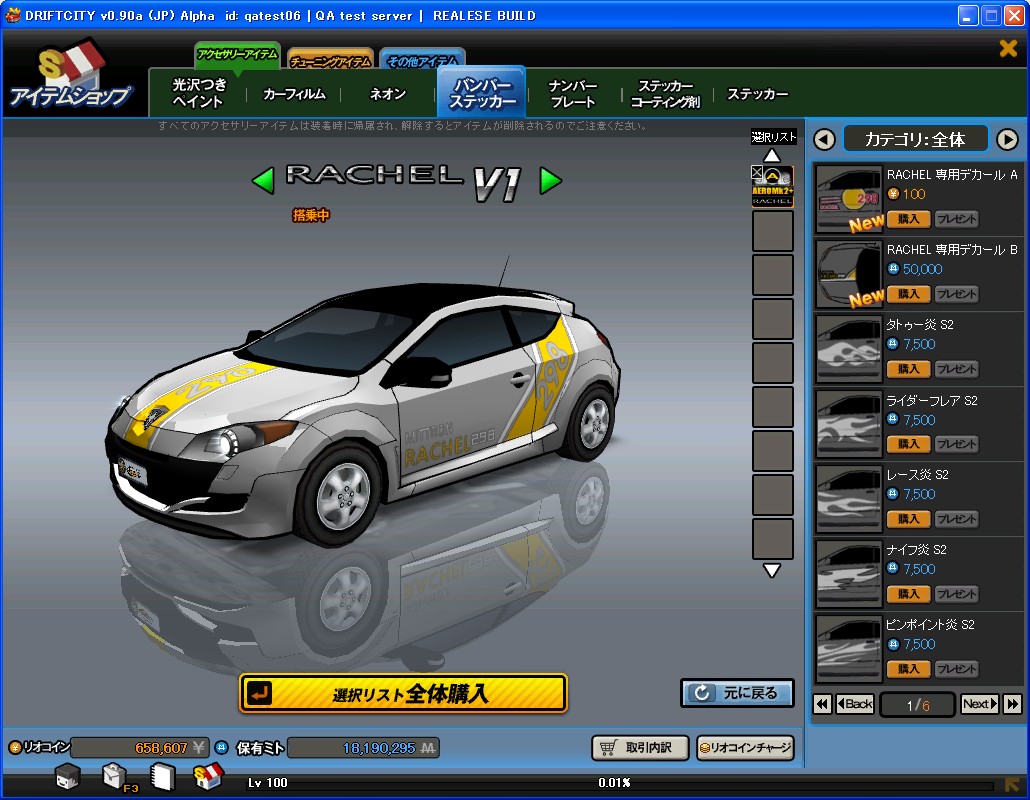
Task: Buy レース炎 S2 with 購入 button
Action: (x=908, y=519)
